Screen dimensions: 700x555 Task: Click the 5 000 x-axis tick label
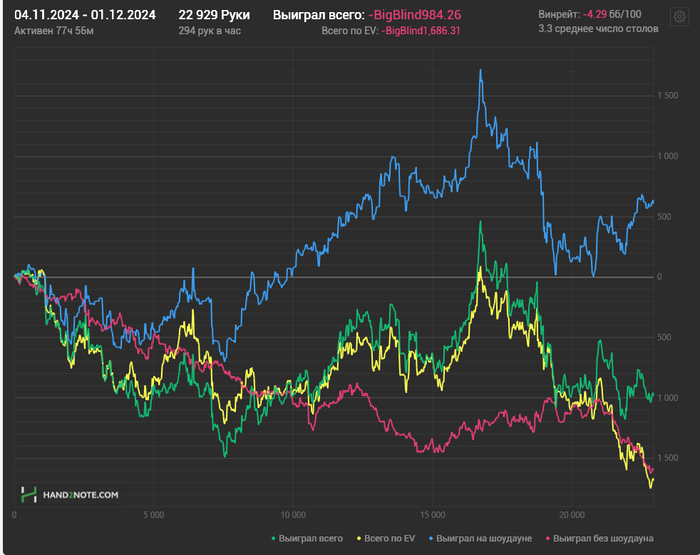(x=154, y=515)
